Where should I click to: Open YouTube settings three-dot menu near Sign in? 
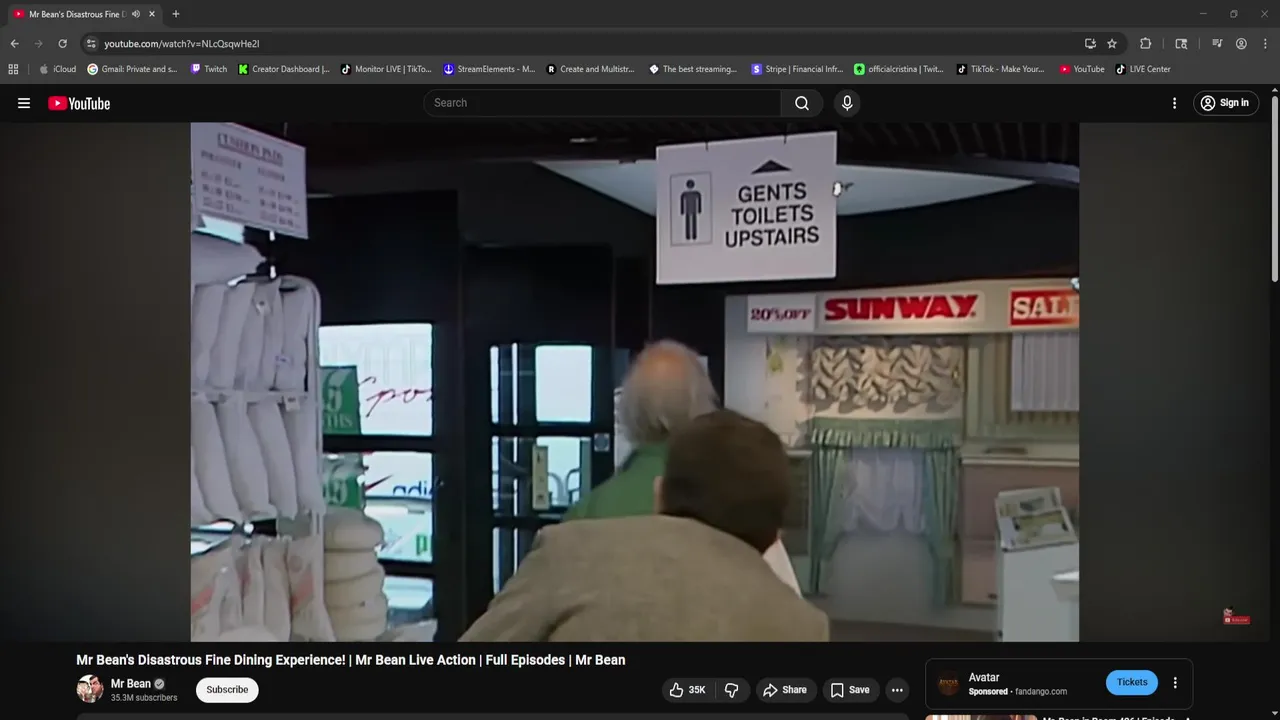1175,103
